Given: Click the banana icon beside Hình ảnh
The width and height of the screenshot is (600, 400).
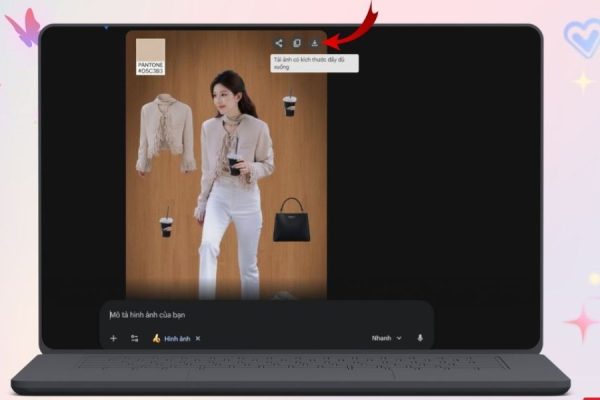Looking at the screenshot, I should point(156,338).
